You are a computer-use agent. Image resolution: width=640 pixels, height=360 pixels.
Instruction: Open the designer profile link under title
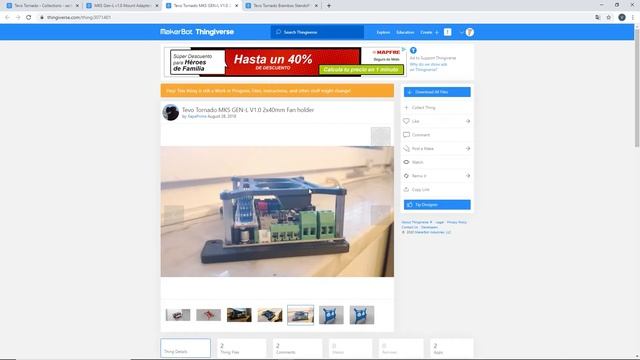point(197,116)
